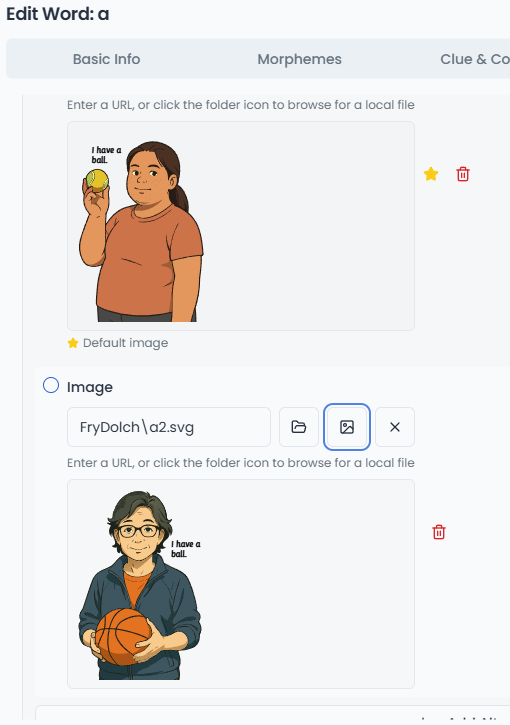Click the Edit Word: a heading
510x725 pixels.
coord(58,14)
